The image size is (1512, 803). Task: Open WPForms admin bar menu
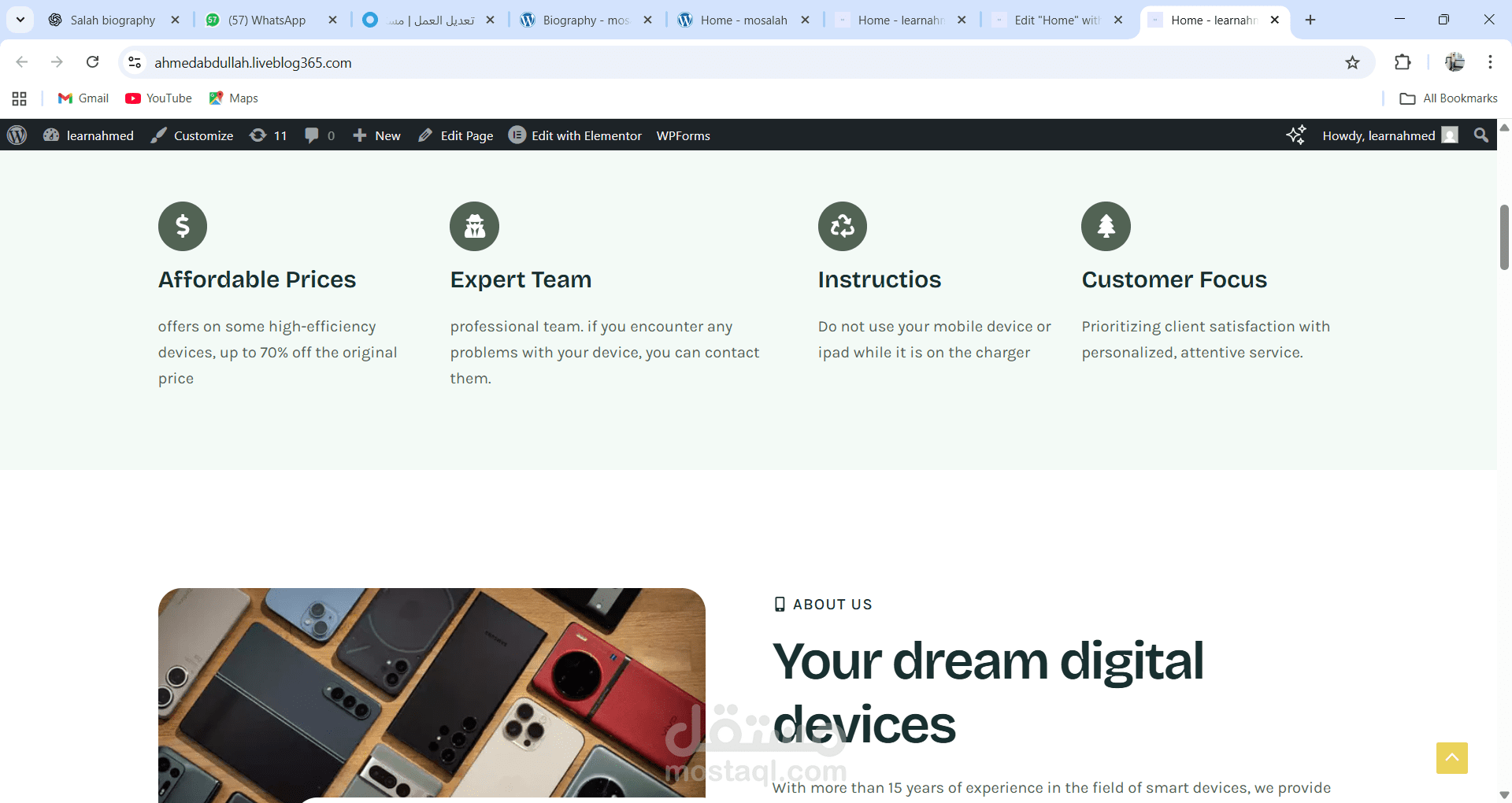click(x=684, y=135)
